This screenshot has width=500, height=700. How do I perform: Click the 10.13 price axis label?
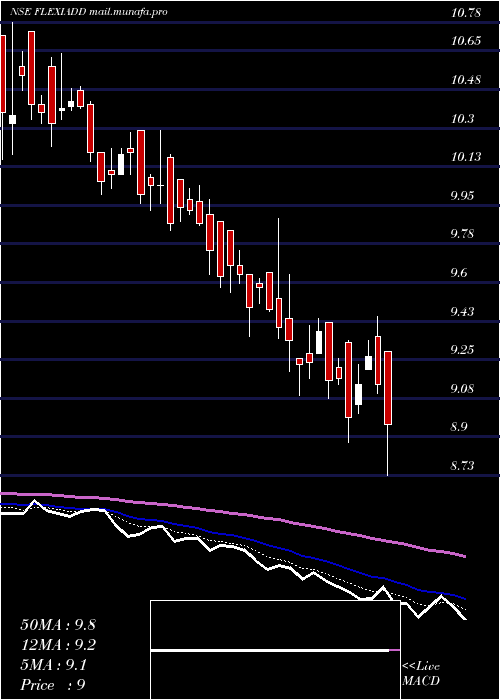[x=466, y=157]
